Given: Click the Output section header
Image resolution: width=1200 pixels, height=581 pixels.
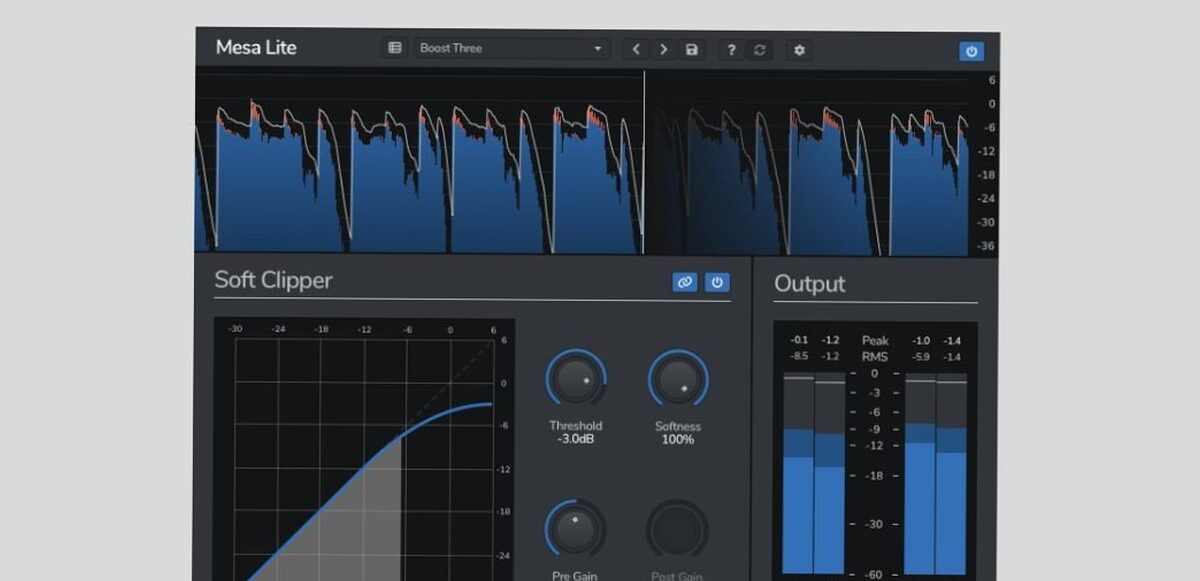Looking at the screenshot, I should 811,283.
